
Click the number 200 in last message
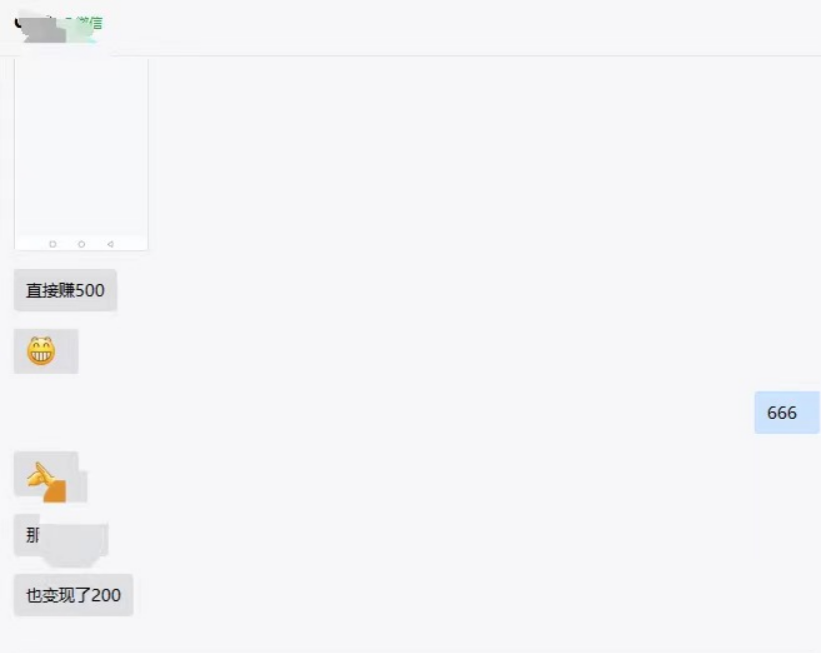click(106, 595)
